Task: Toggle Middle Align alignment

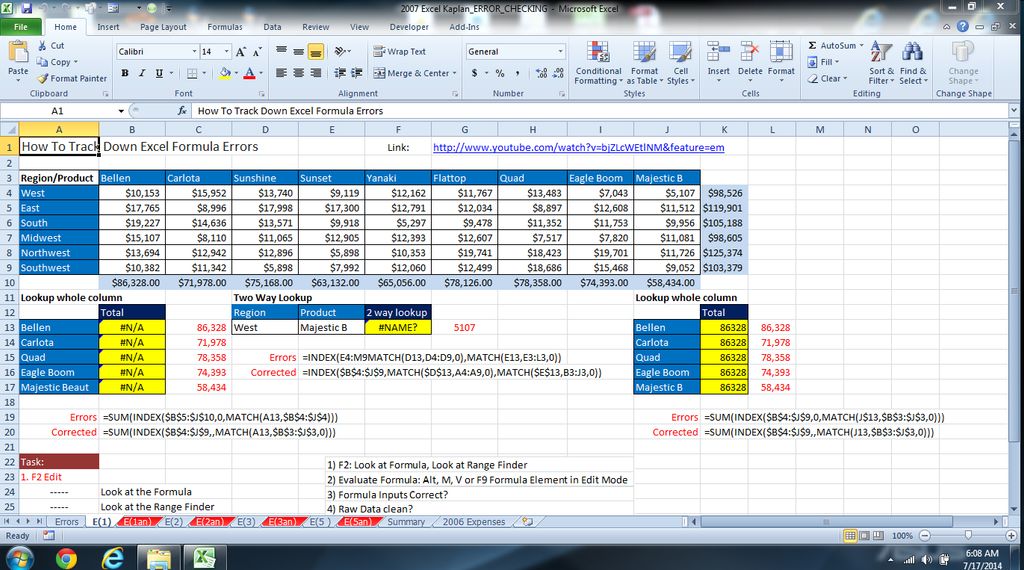Action: [x=298, y=52]
